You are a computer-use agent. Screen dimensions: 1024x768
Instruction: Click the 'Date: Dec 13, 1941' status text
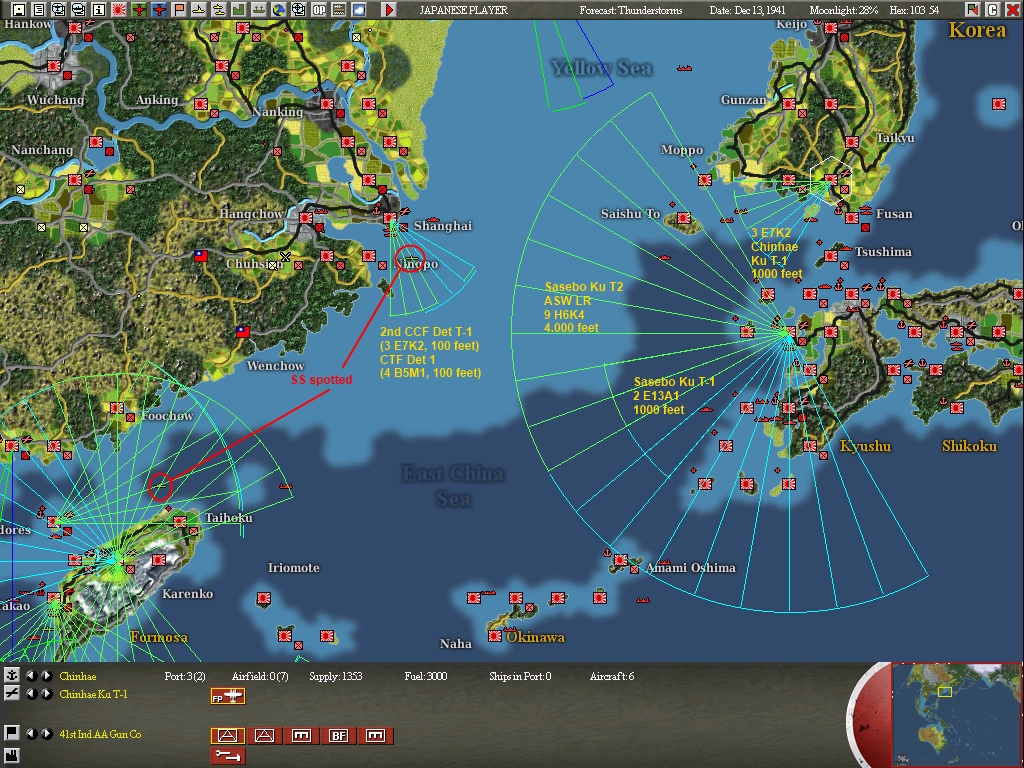(x=747, y=10)
